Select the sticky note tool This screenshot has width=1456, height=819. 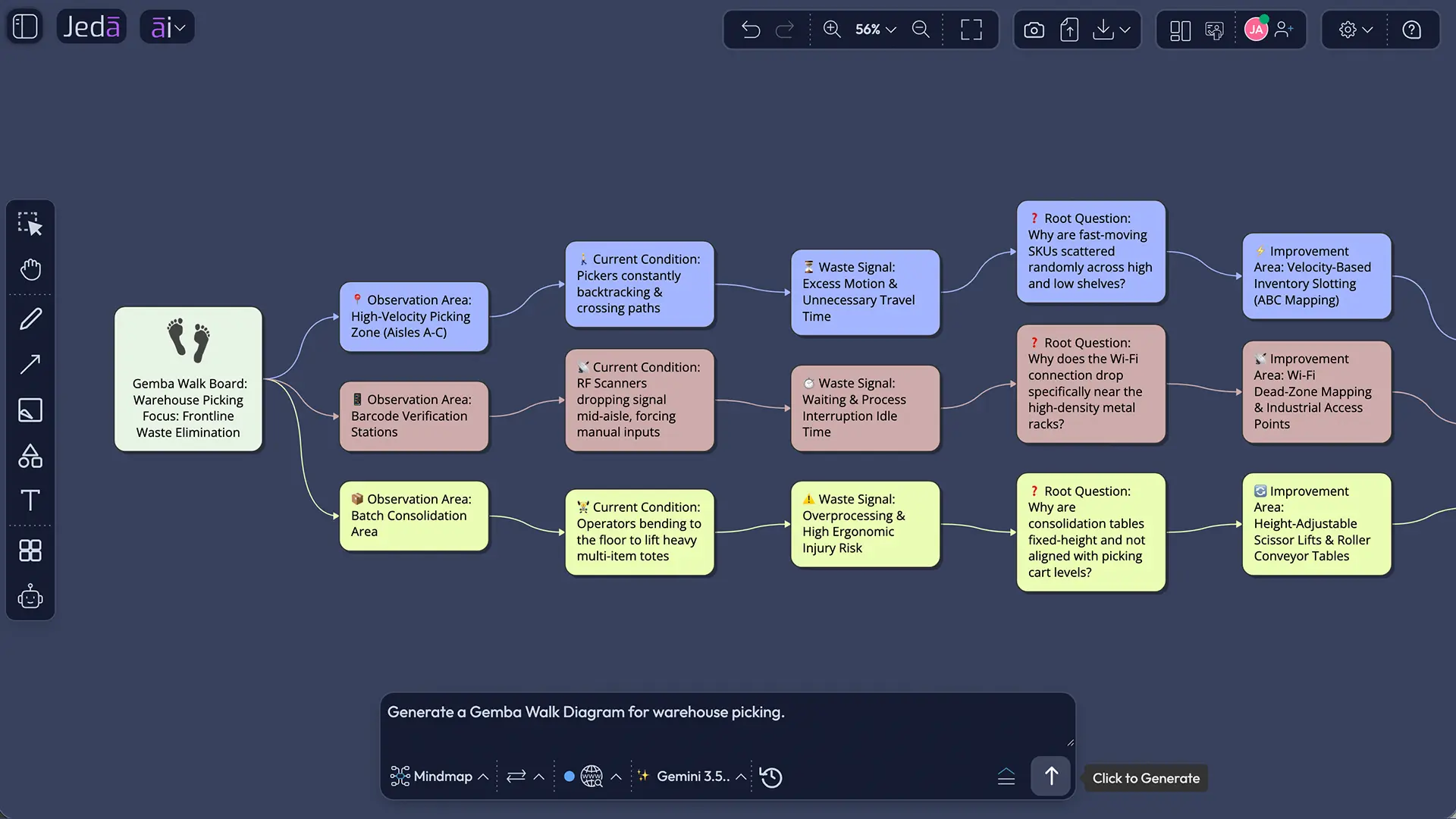click(30, 410)
